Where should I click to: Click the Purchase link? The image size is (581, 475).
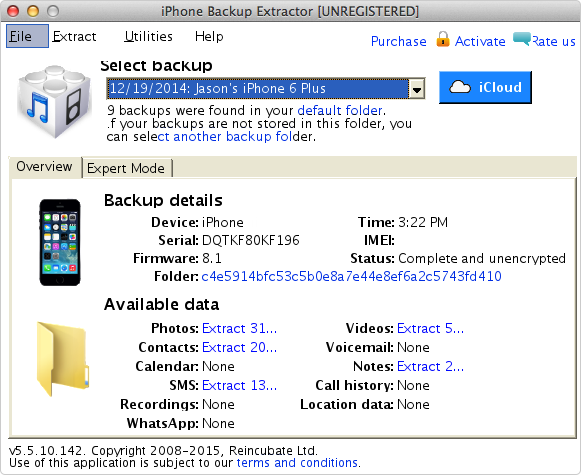399,41
